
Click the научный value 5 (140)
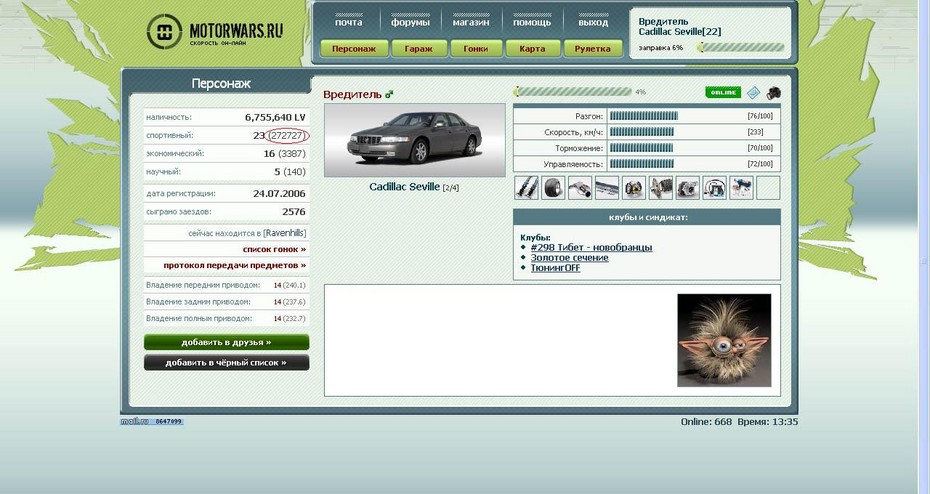290,172
